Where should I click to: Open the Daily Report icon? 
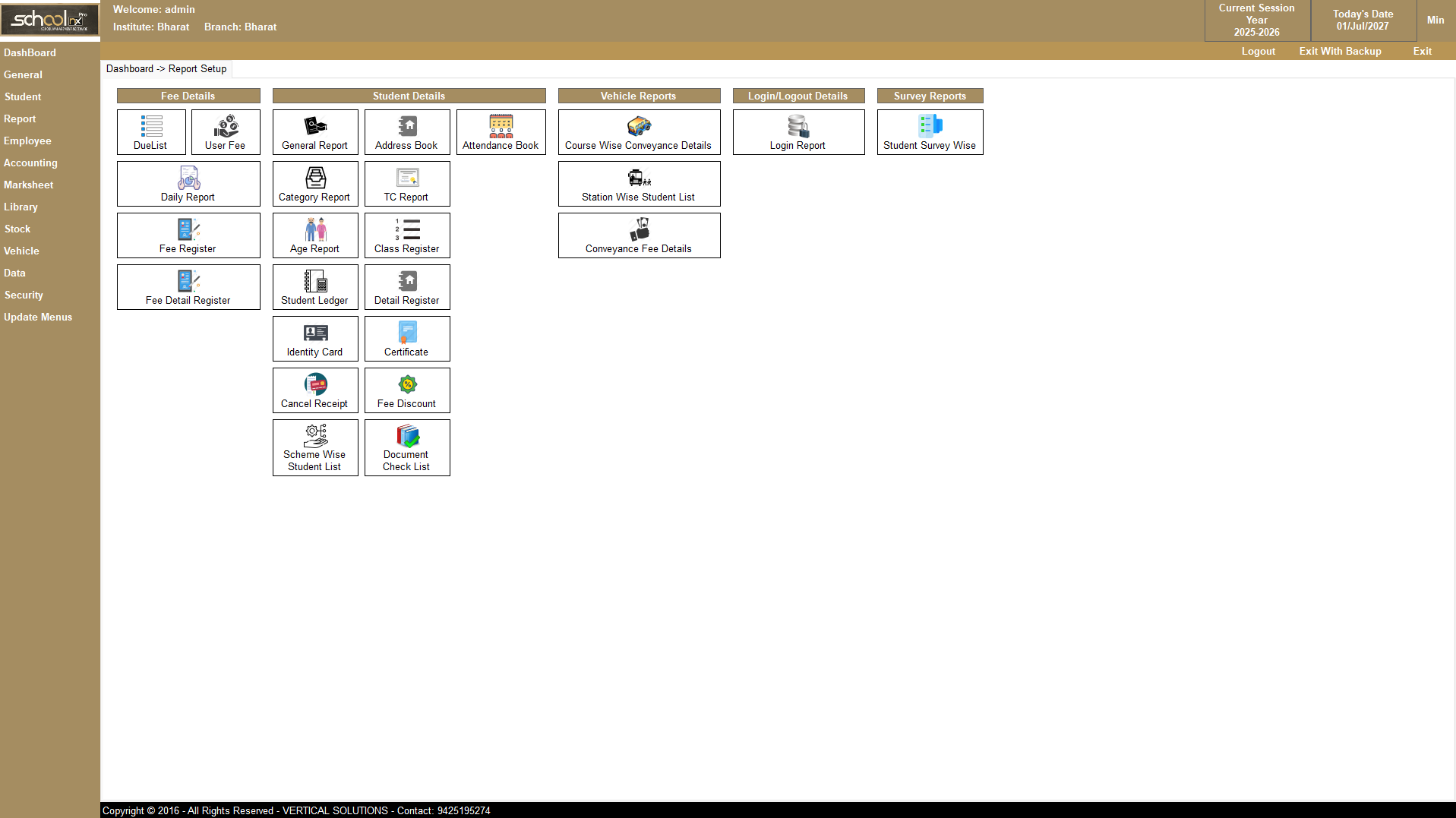pos(188,178)
